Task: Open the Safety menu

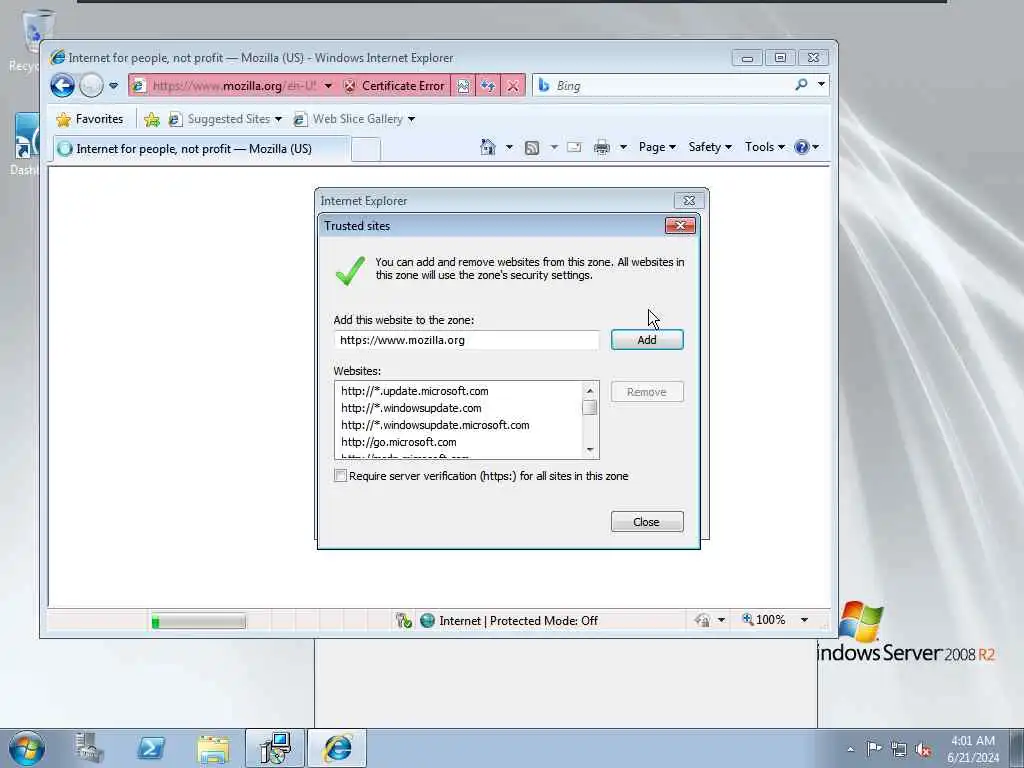Action: pyautogui.click(x=710, y=147)
